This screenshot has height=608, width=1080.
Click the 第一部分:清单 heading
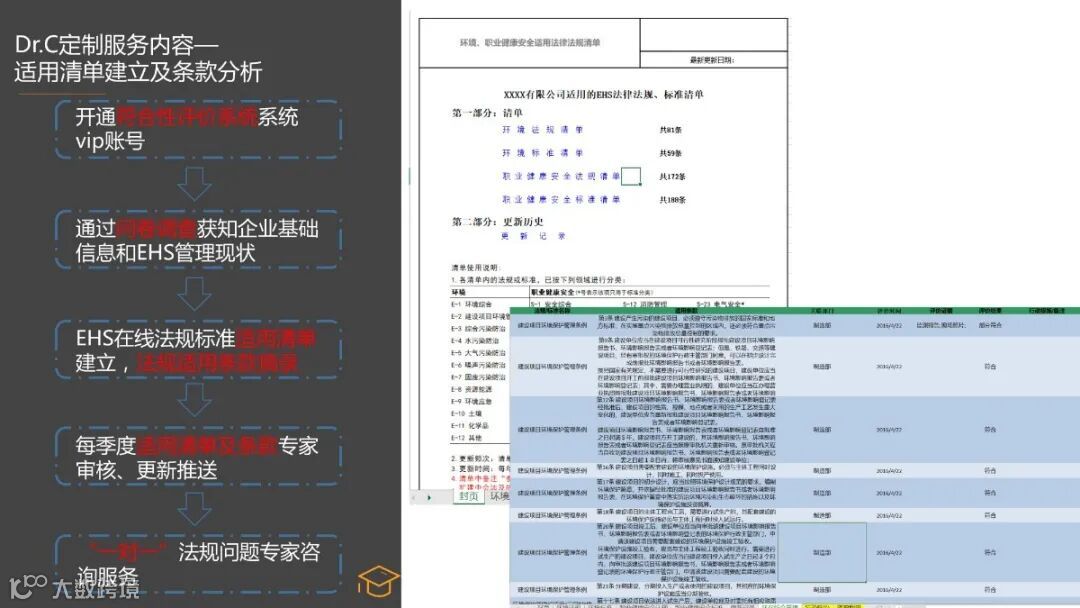click(487, 113)
